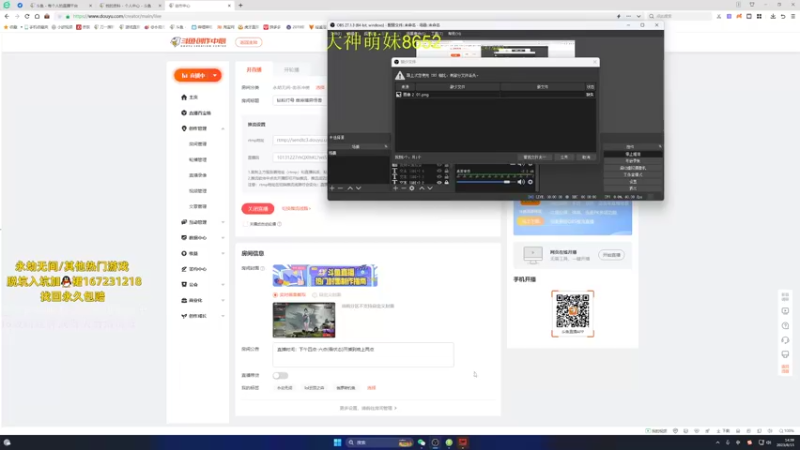Screen dimensions: 800x450
Task: Open the home item with the house icon in sidebar
Action: click(189, 97)
